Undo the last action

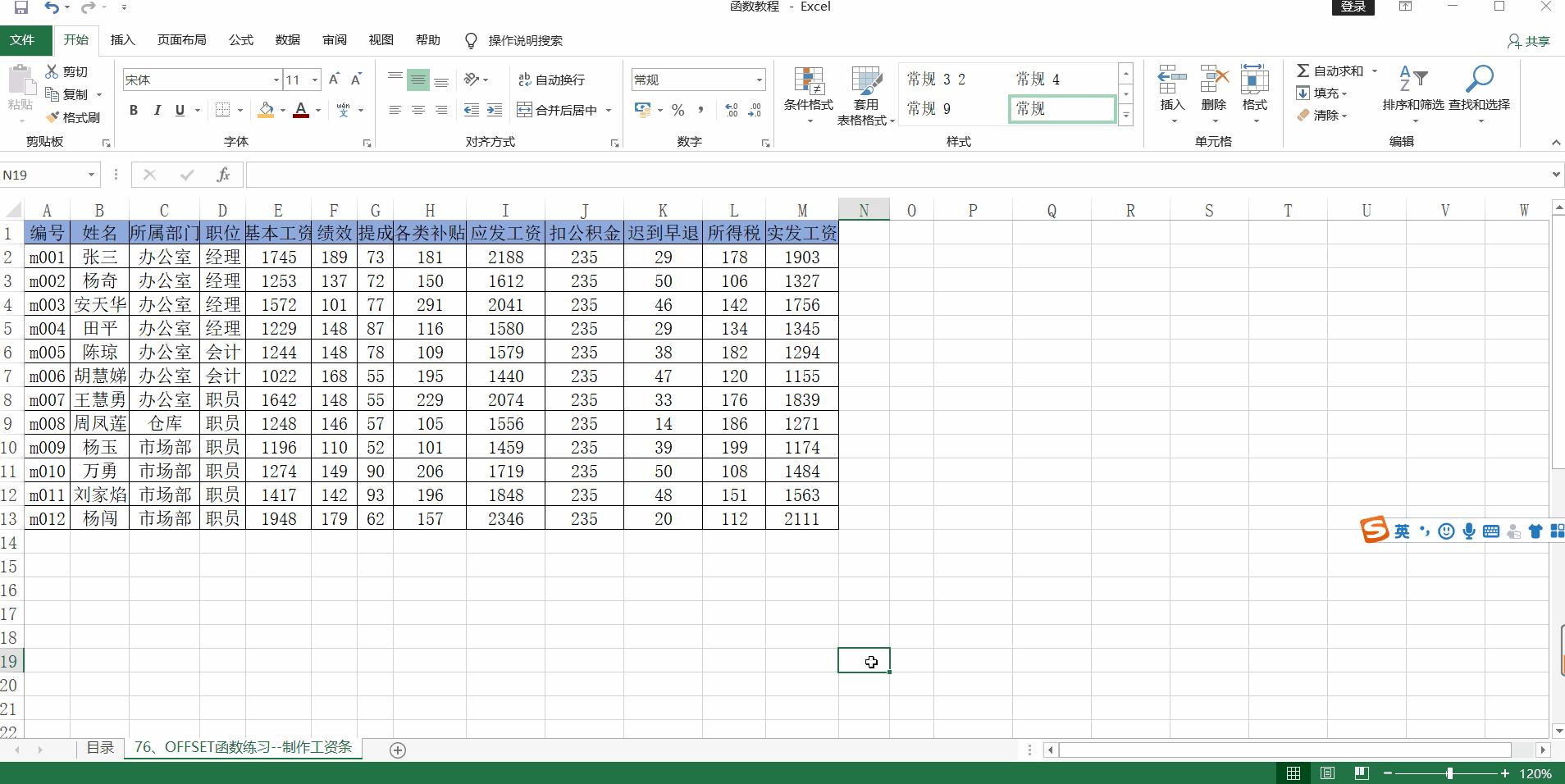tap(52, 7)
